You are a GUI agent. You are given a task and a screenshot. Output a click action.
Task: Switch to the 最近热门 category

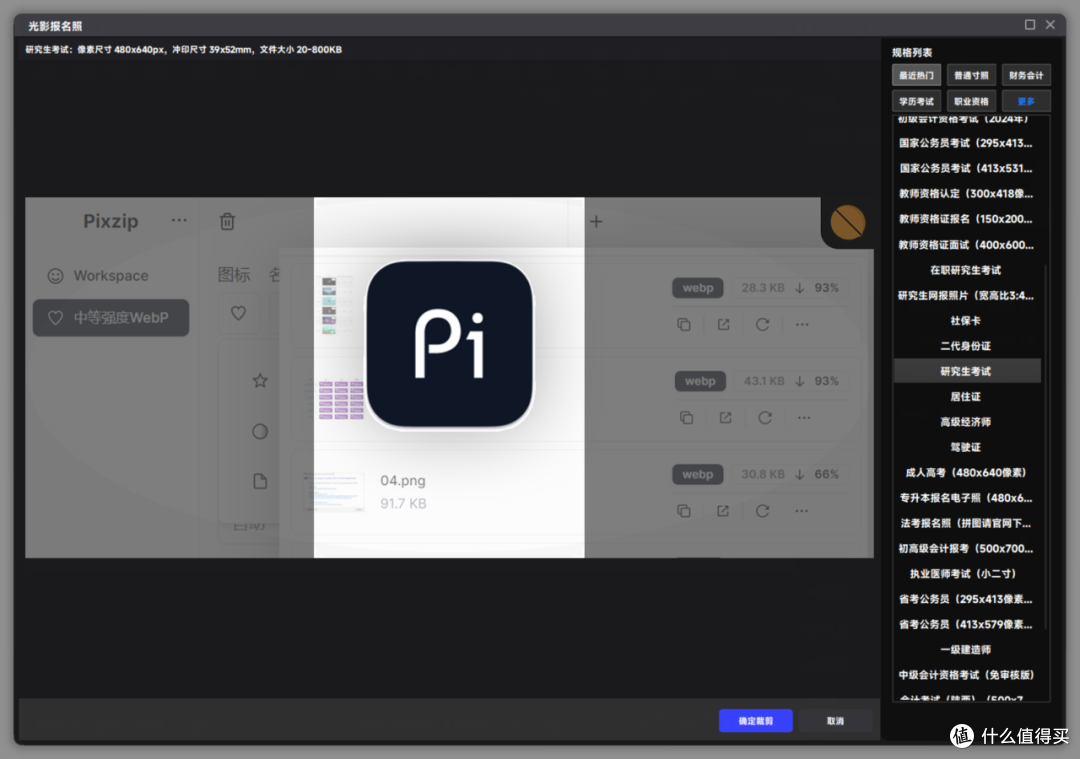point(916,75)
